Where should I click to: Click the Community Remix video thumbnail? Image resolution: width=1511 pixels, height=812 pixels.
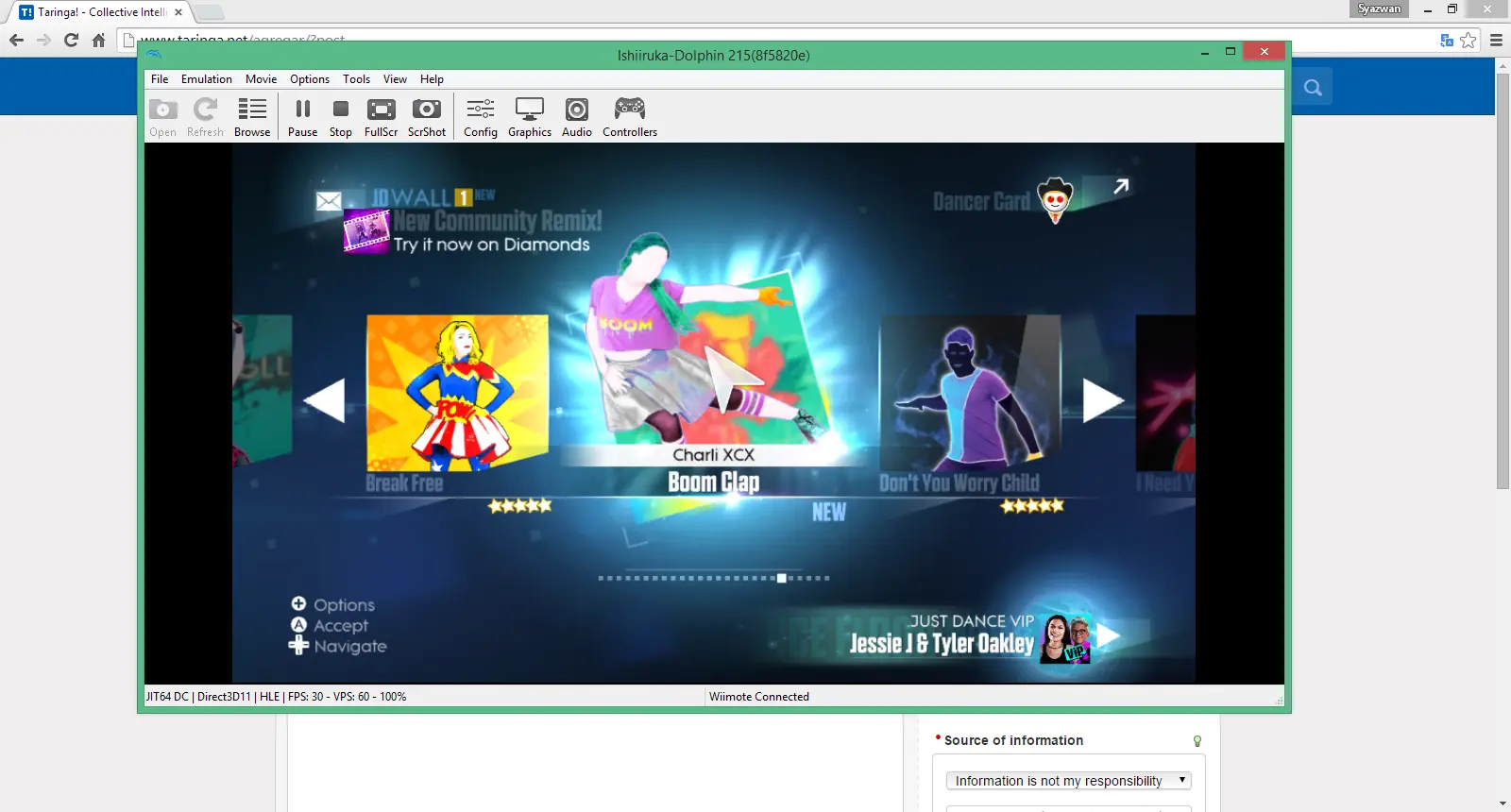pos(366,230)
